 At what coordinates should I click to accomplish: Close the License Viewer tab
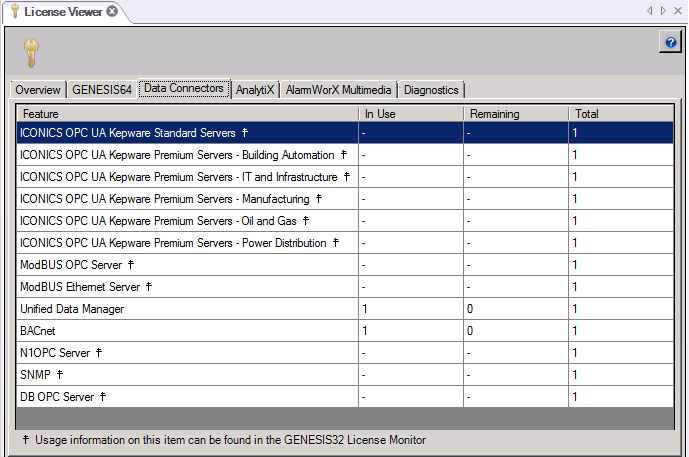tap(112, 11)
